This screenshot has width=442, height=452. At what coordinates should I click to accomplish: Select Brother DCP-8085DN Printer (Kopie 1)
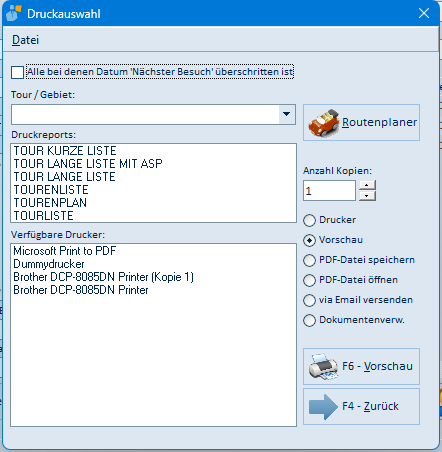(x=103, y=277)
